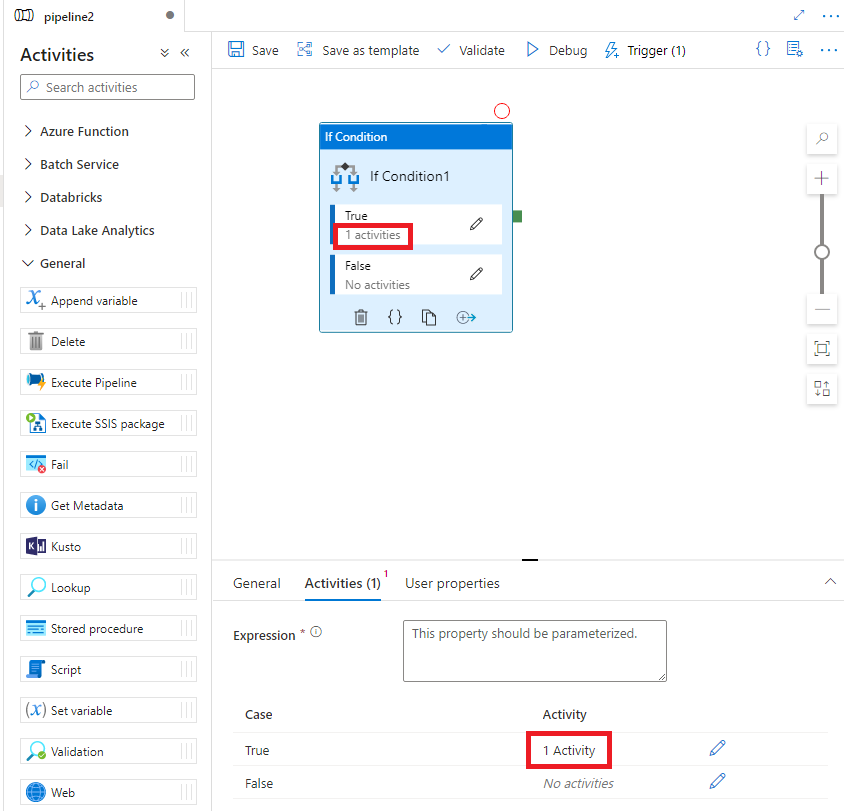
Task: Select the Get Metadata activity
Action: [x=108, y=505]
